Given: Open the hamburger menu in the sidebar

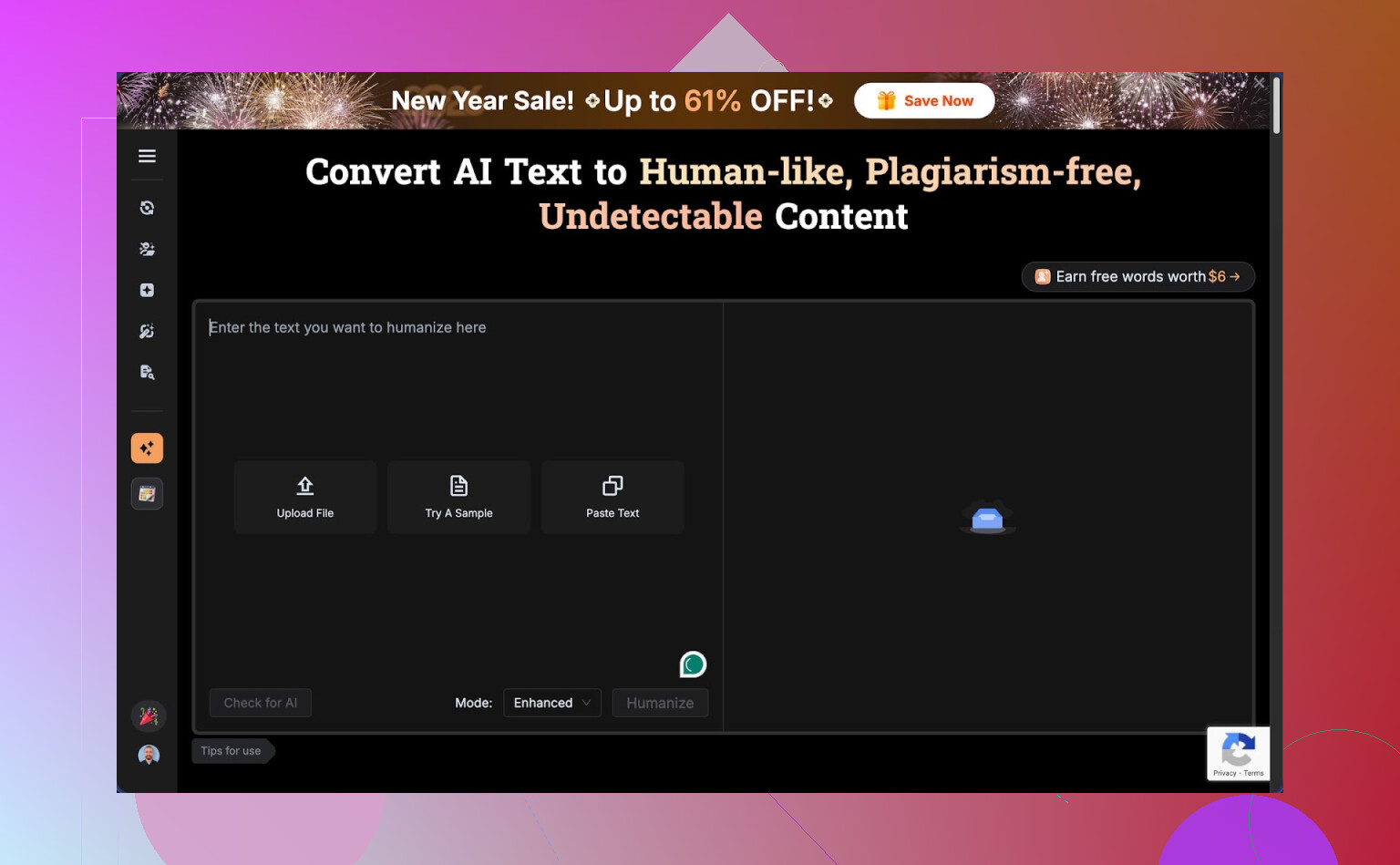Looking at the screenshot, I should point(147,156).
